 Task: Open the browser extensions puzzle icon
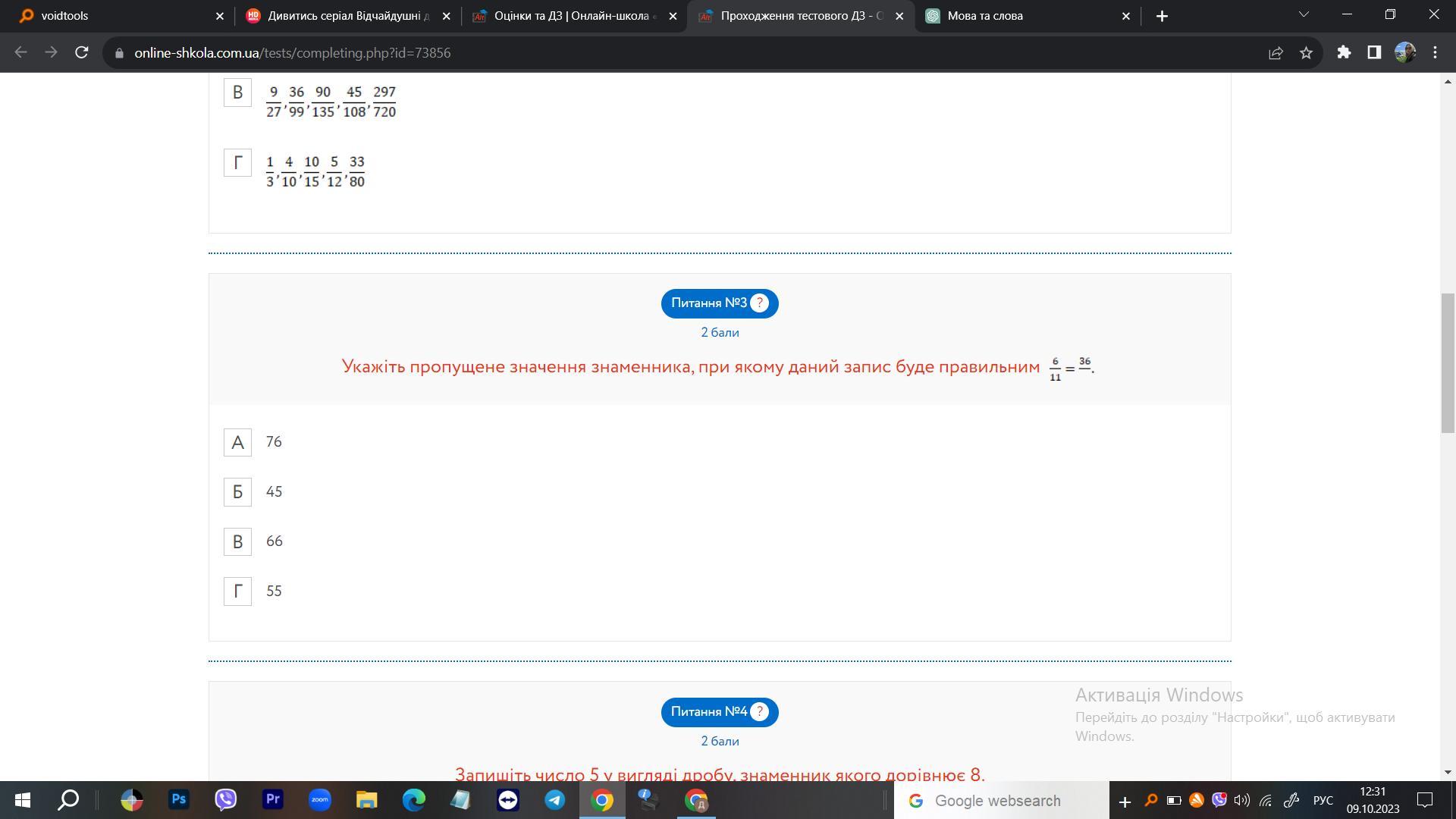tap(1344, 52)
